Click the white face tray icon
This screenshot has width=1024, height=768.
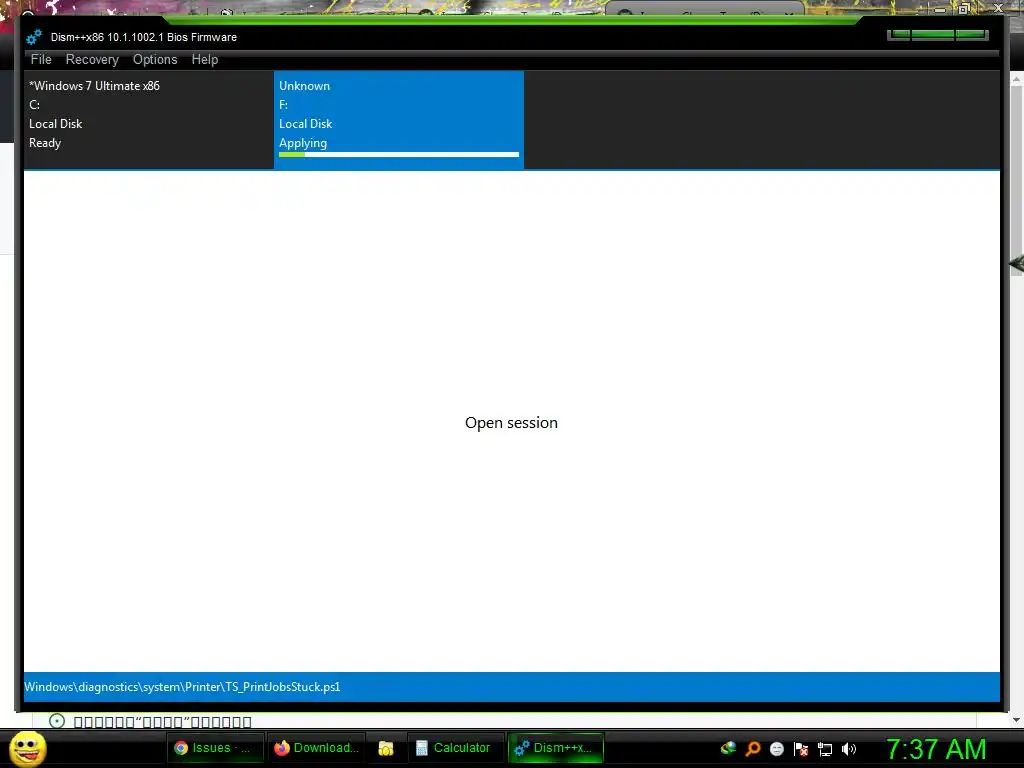click(776, 748)
